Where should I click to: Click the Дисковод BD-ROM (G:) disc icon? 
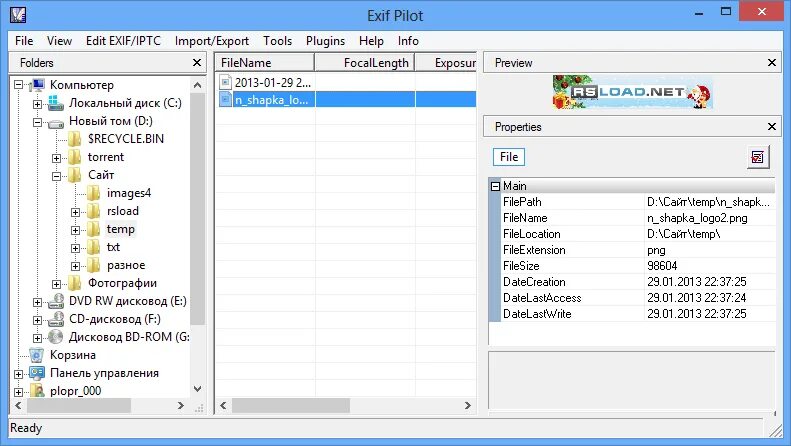click(x=55, y=337)
